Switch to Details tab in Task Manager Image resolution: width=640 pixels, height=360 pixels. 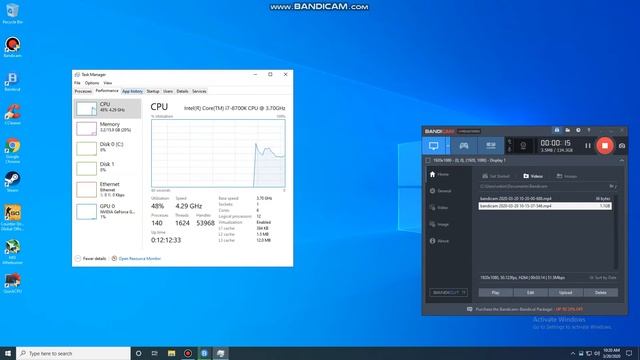tap(182, 91)
